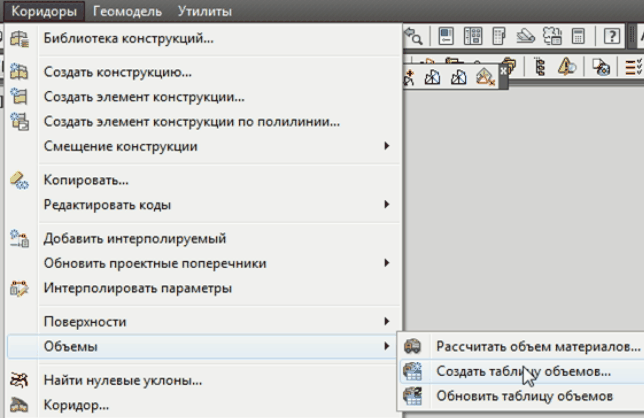The image size is (644, 418).
Task: Click the icon beside Рассчитать объем материалов
Action: [412, 346]
